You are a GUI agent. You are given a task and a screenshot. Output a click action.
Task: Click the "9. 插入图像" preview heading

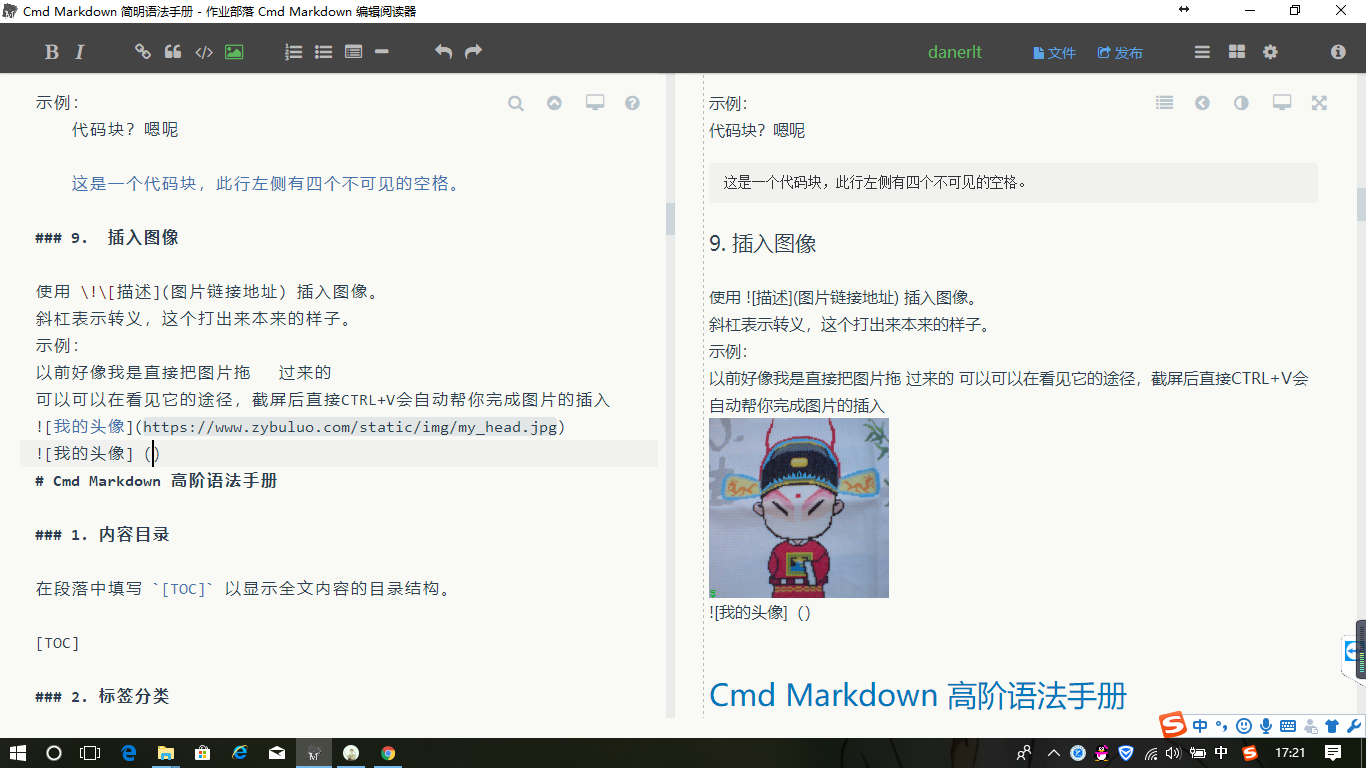763,243
